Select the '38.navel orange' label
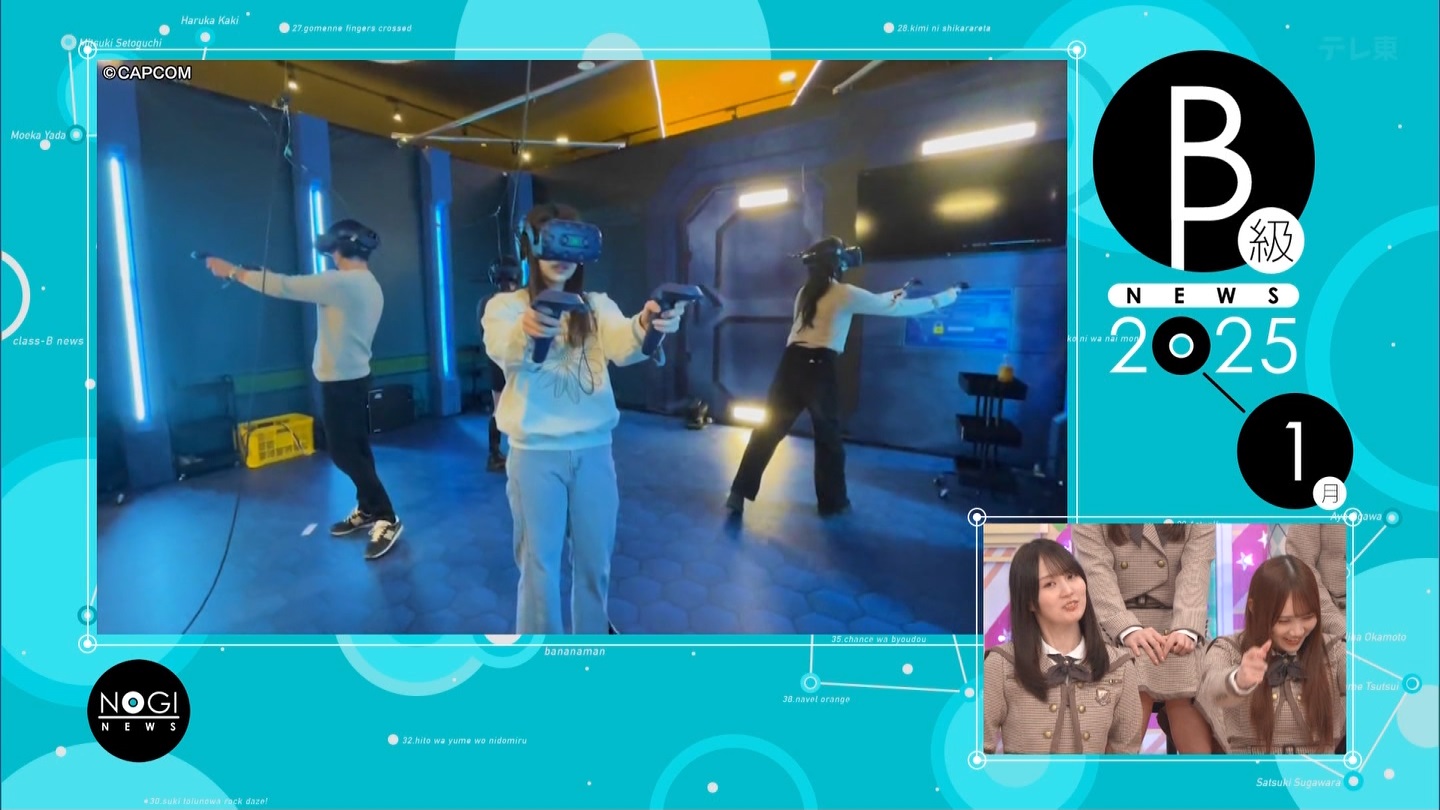This screenshot has height=810, width=1440. tap(816, 699)
